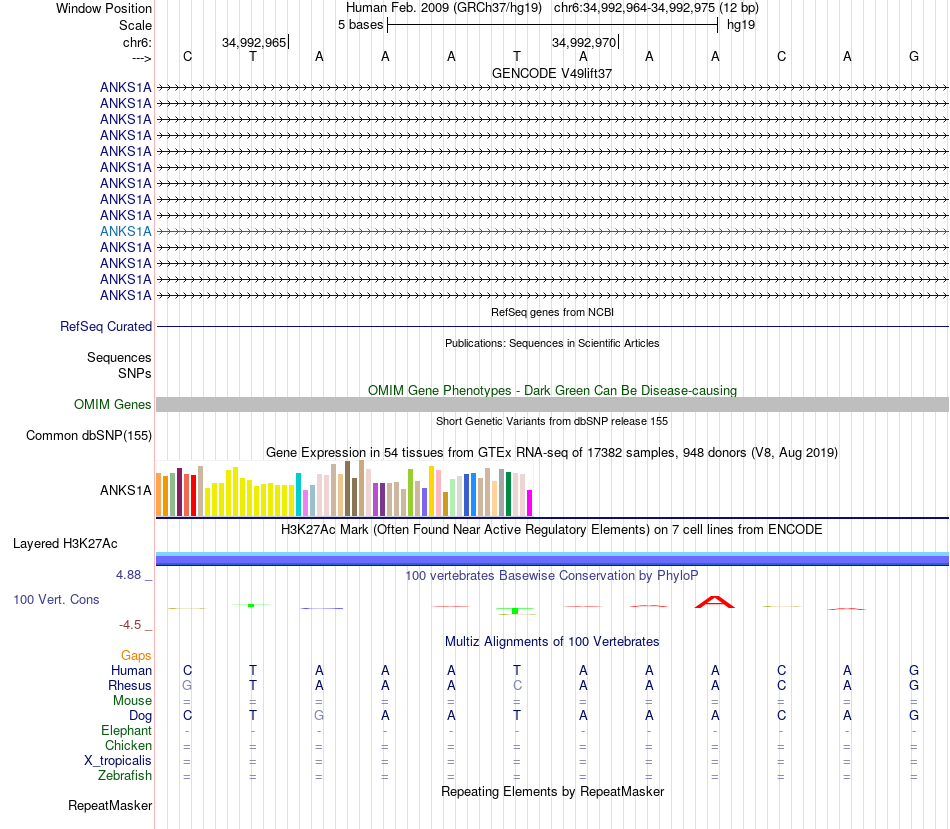Select the Layered H3K27Ac label

(65, 544)
